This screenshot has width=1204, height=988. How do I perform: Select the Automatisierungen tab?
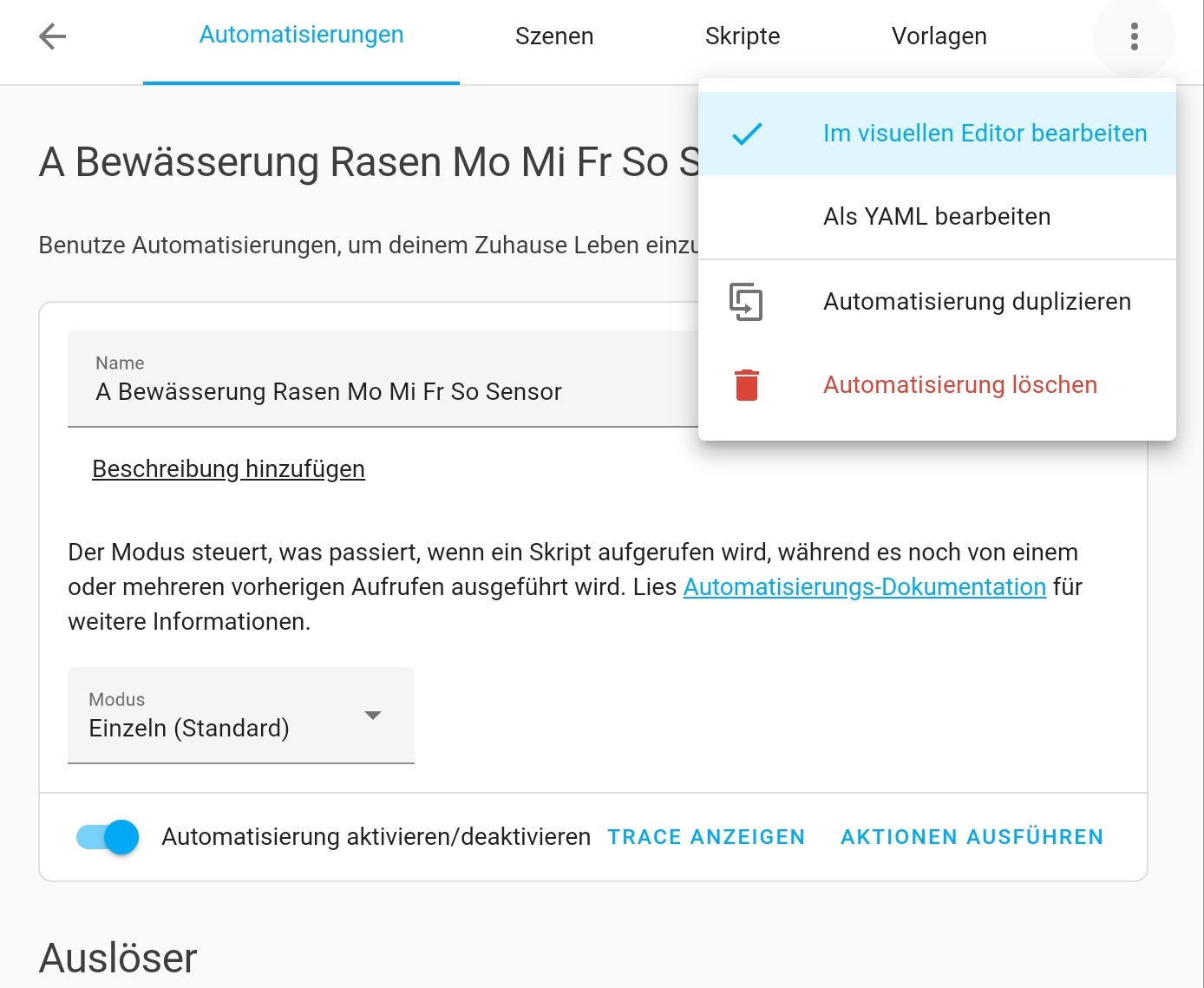click(301, 36)
